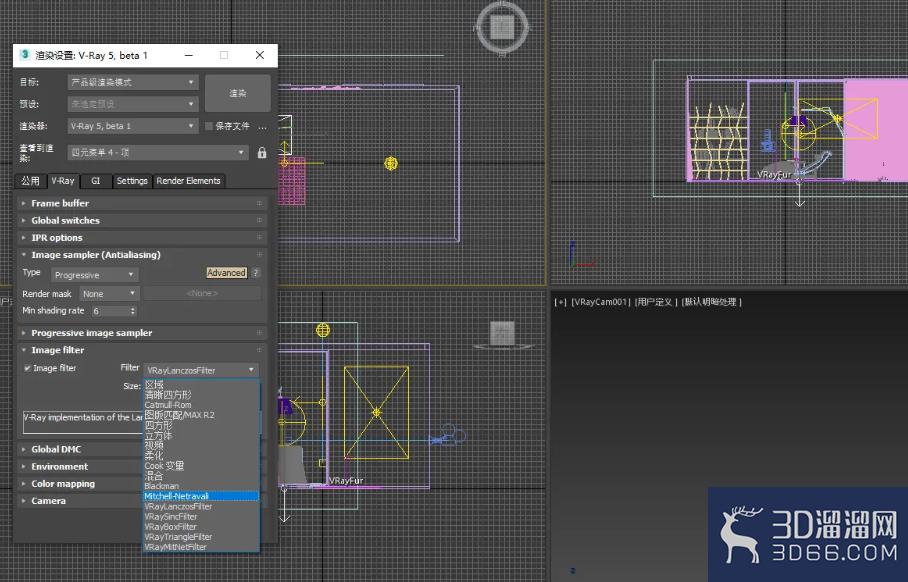The width and height of the screenshot is (908, 582).
Task: Choose 混合 in the filter list
Action: [x=201, y=476]
